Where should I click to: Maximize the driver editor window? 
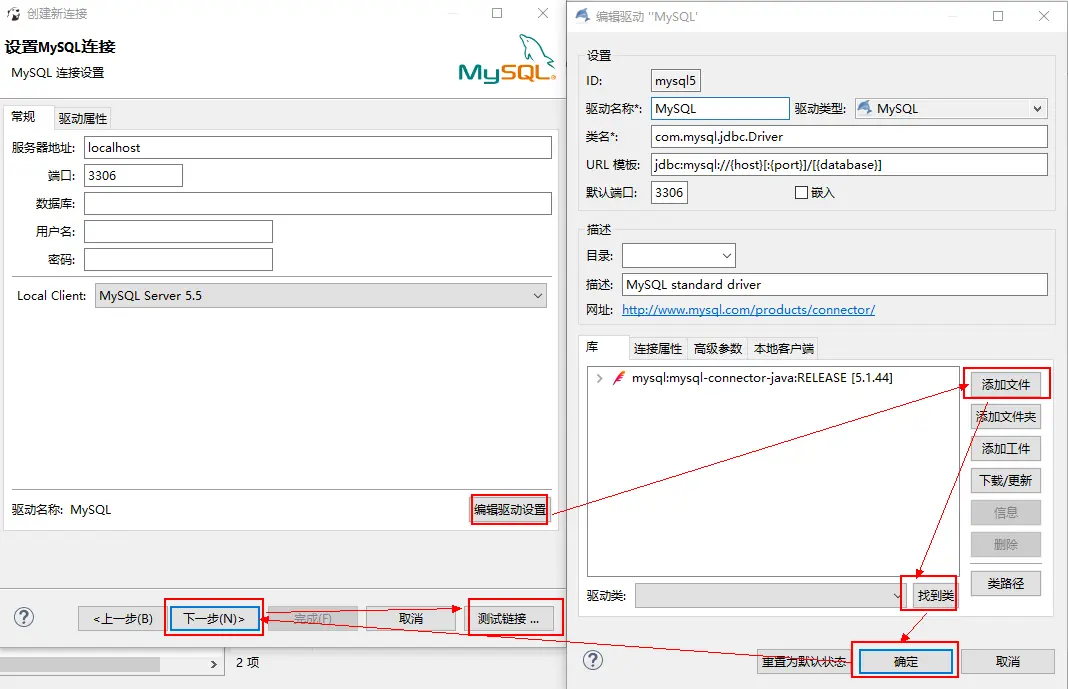(998, 16)
